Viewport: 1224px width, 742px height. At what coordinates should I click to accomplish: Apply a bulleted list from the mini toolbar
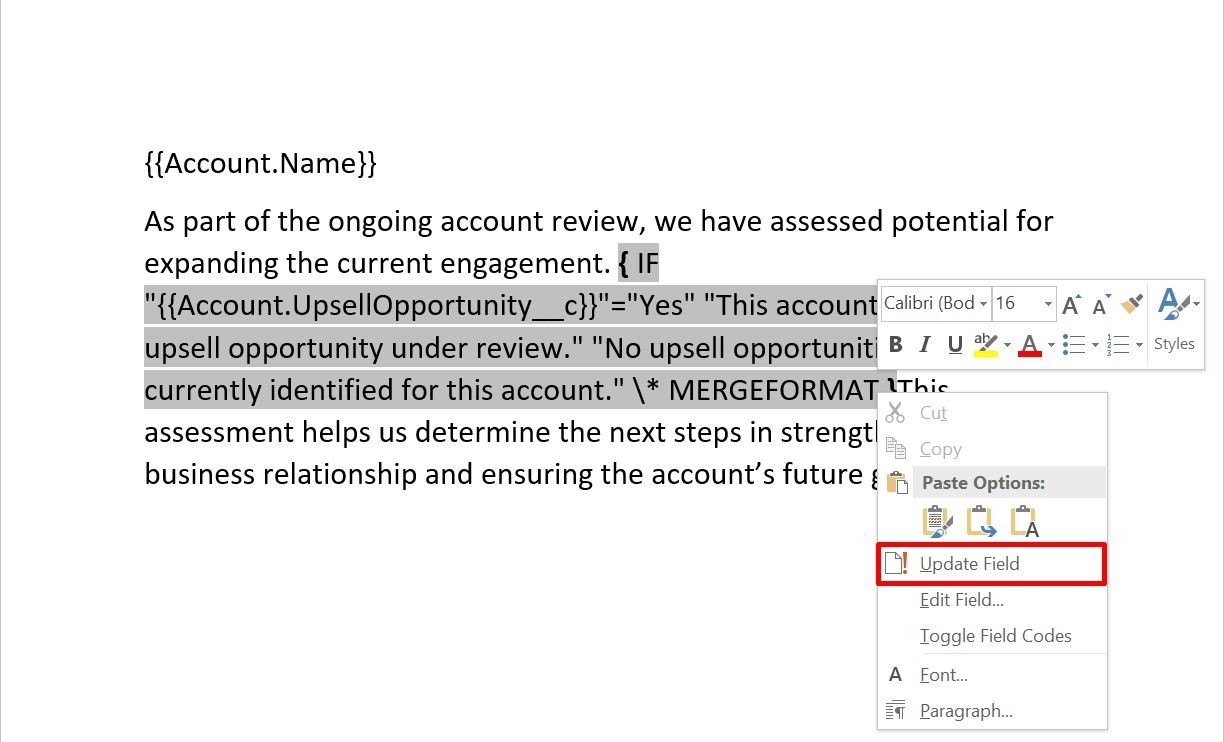(1074, 345)
